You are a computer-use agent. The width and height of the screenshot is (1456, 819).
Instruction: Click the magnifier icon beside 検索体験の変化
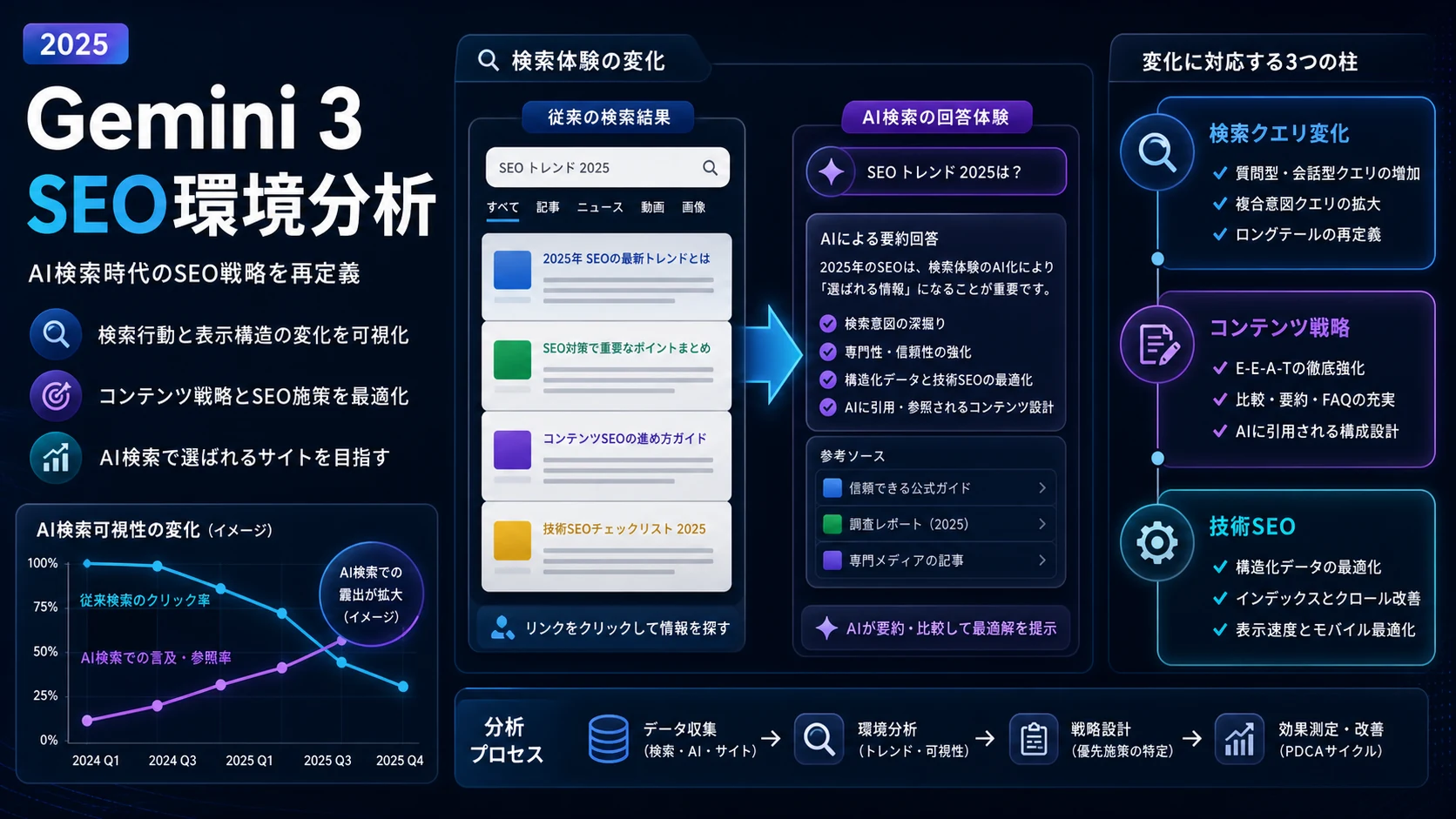click(489, 60)
